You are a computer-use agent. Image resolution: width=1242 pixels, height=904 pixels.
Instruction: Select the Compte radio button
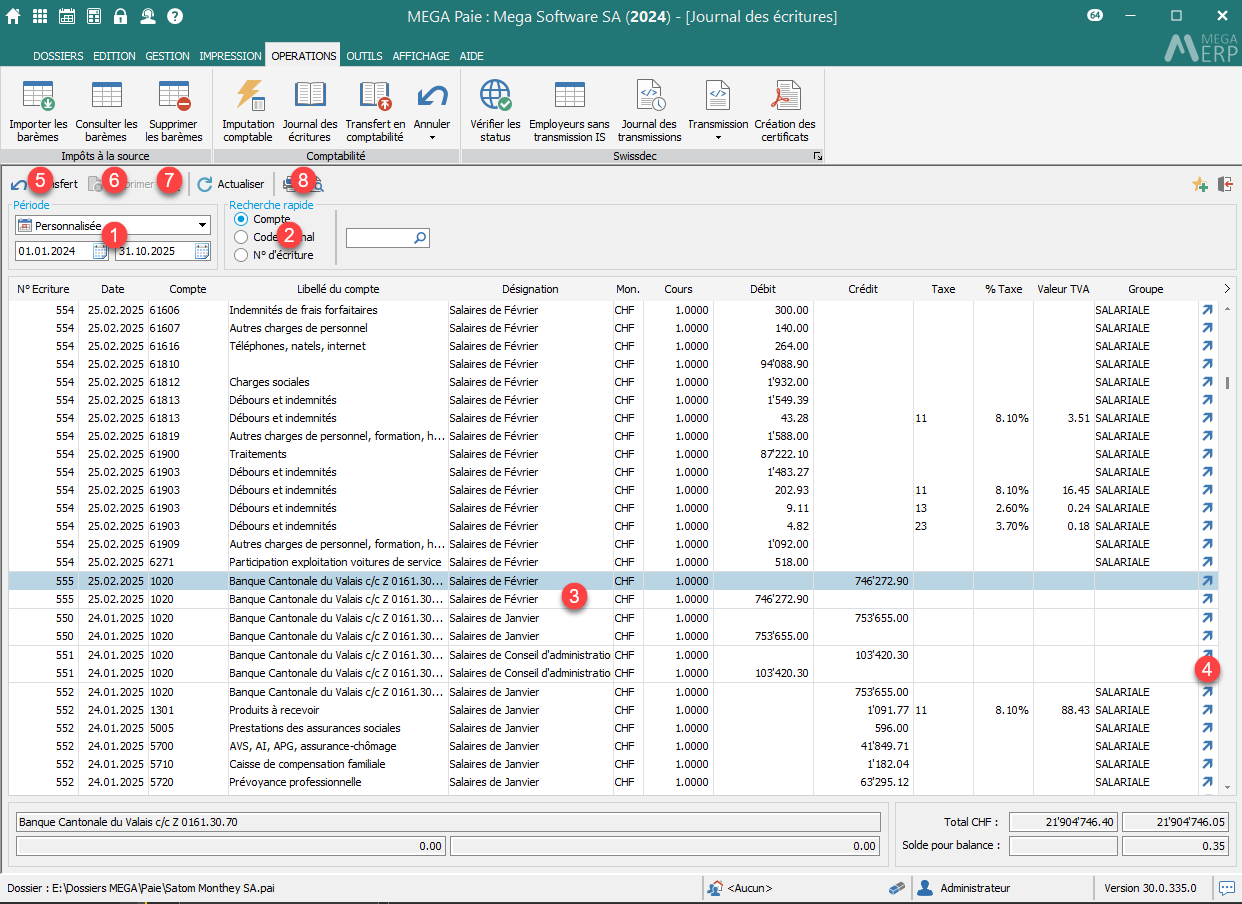pyautogui.click(x=241, y=219)
